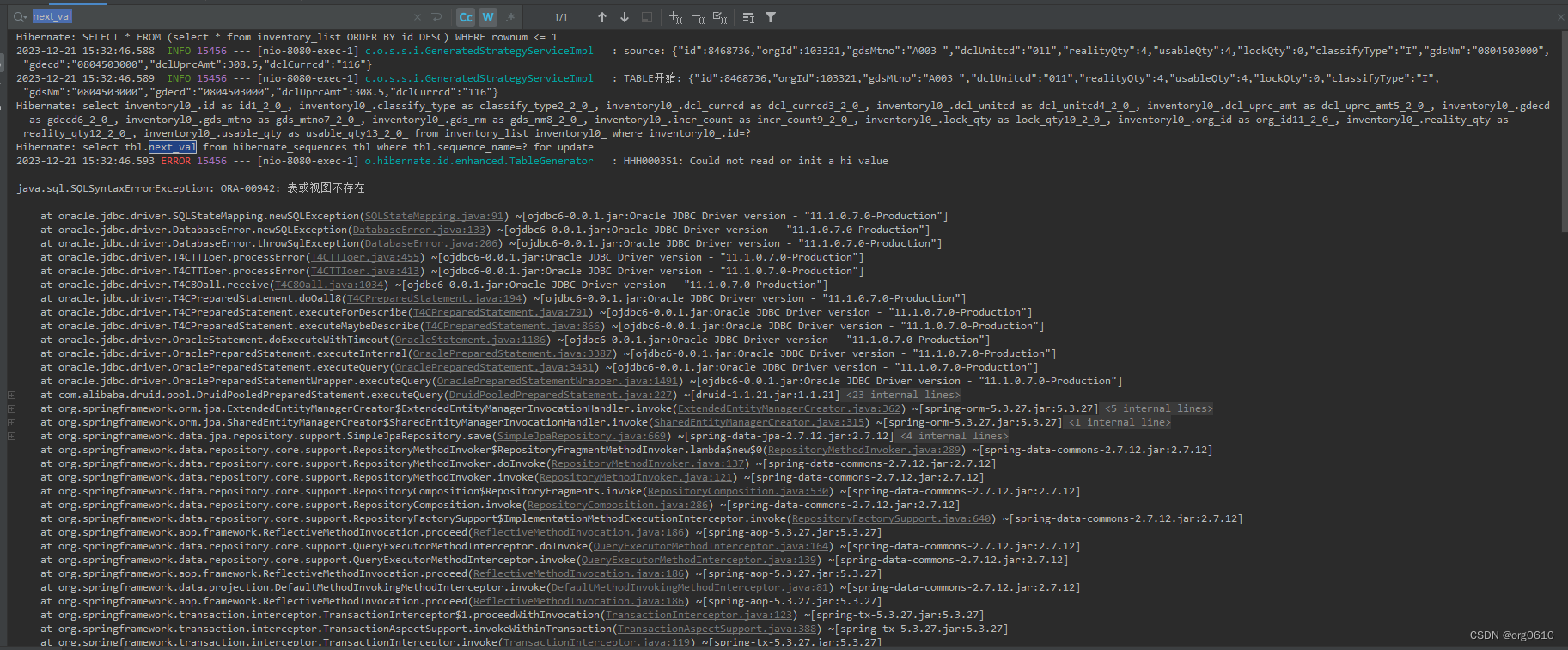Open OraclePreparedStatementWrapper.java:1491 link

click(558, 382)
